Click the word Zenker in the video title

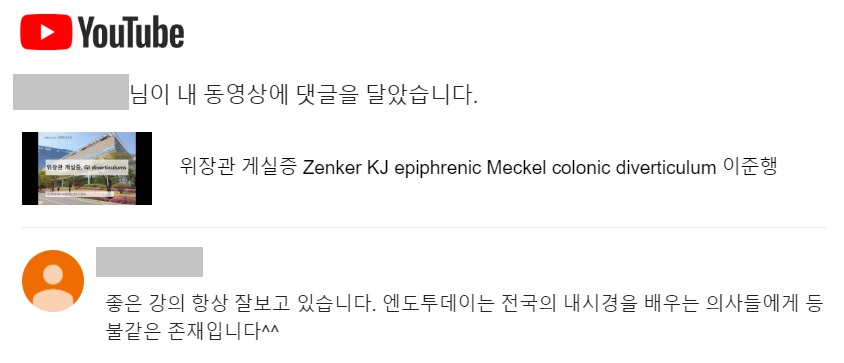click(332, 168)
